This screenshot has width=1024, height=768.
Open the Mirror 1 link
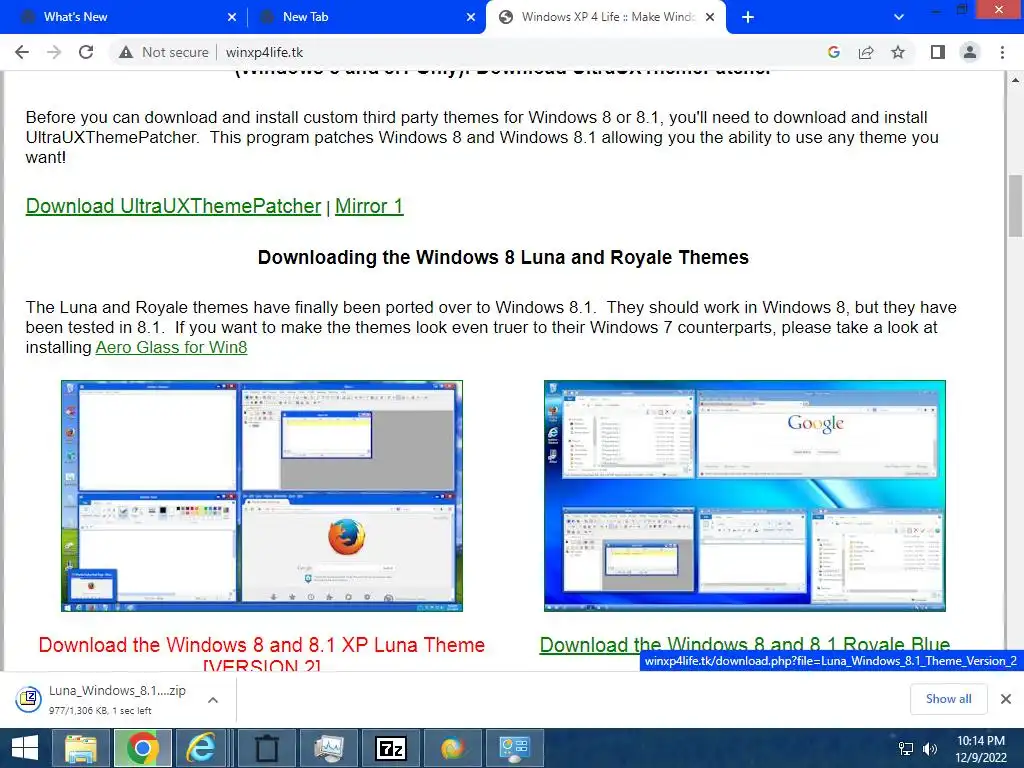coord(369,206)
